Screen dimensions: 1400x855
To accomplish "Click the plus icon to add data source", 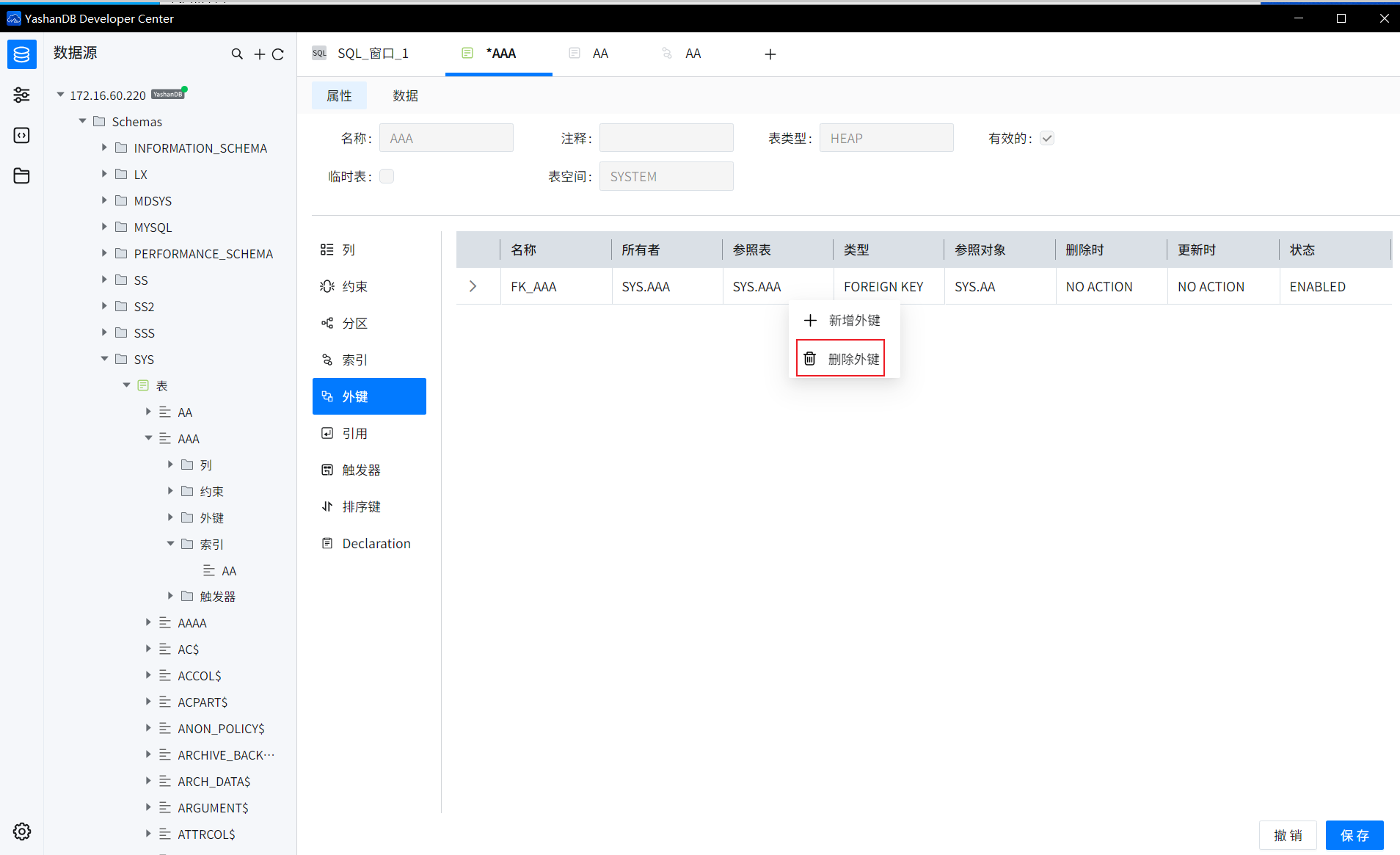I will click(x=259, y=54).
